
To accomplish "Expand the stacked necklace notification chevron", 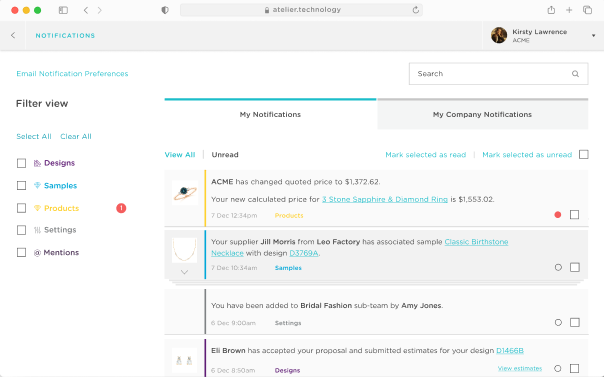I will click(x=185, y=272).
